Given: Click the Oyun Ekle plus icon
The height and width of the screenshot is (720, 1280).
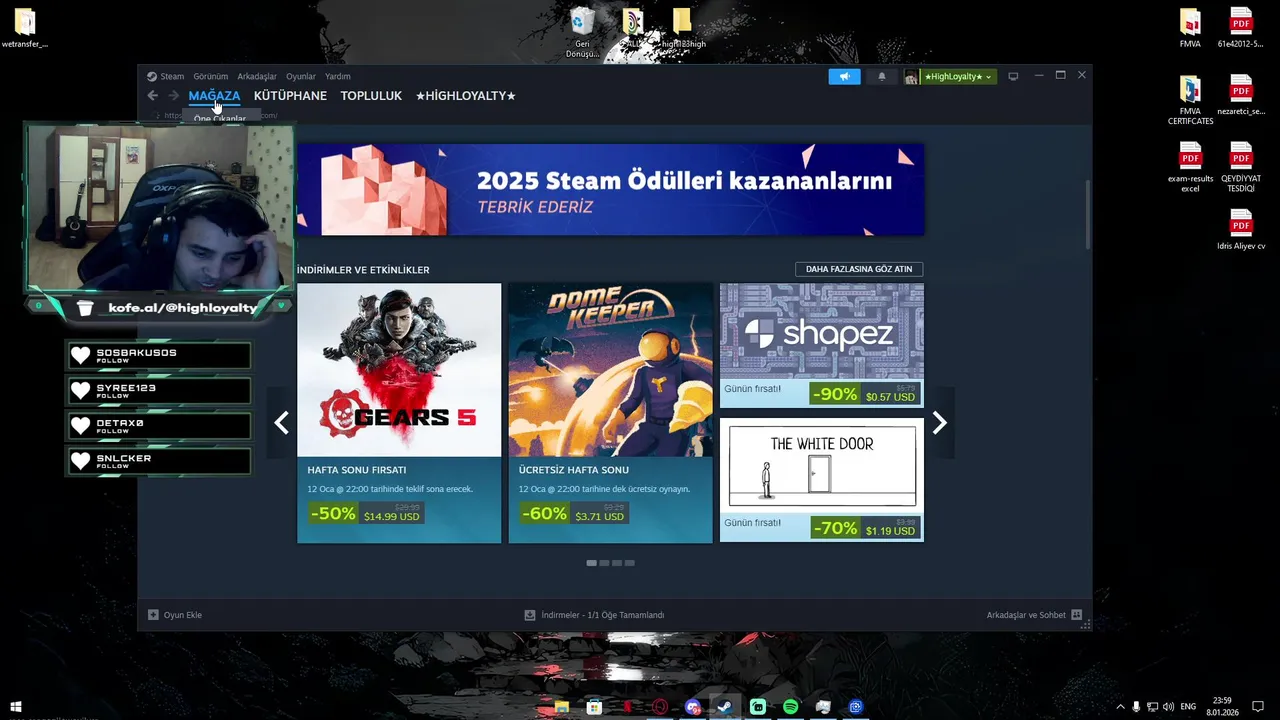Looking at the screenshot, I should tap(153, 615).
